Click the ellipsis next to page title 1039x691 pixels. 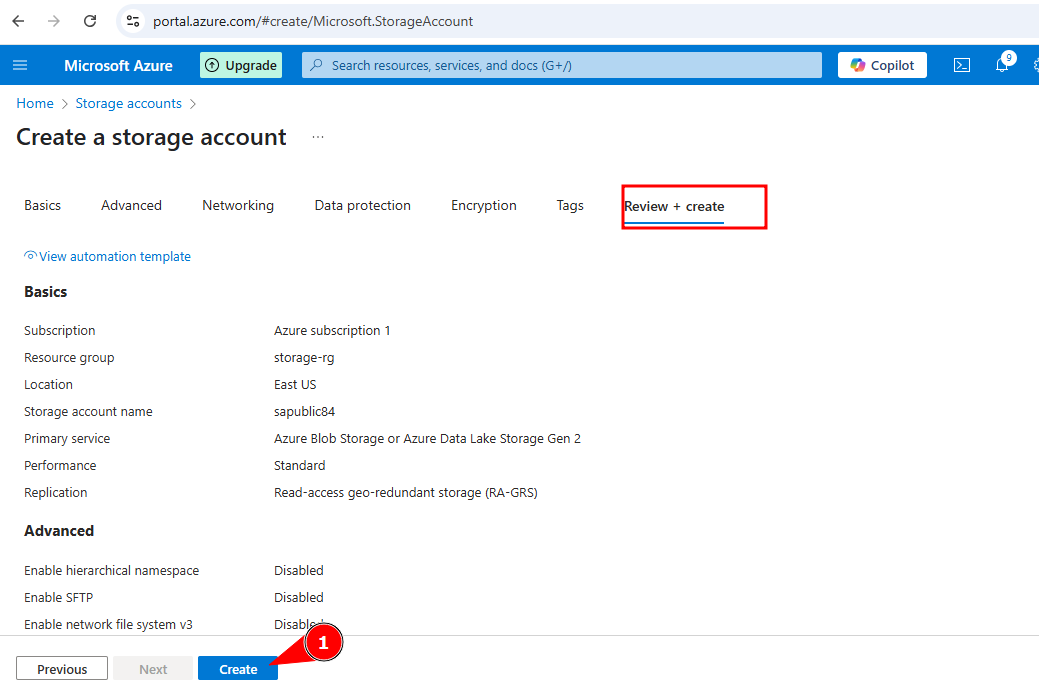(318, 137)
